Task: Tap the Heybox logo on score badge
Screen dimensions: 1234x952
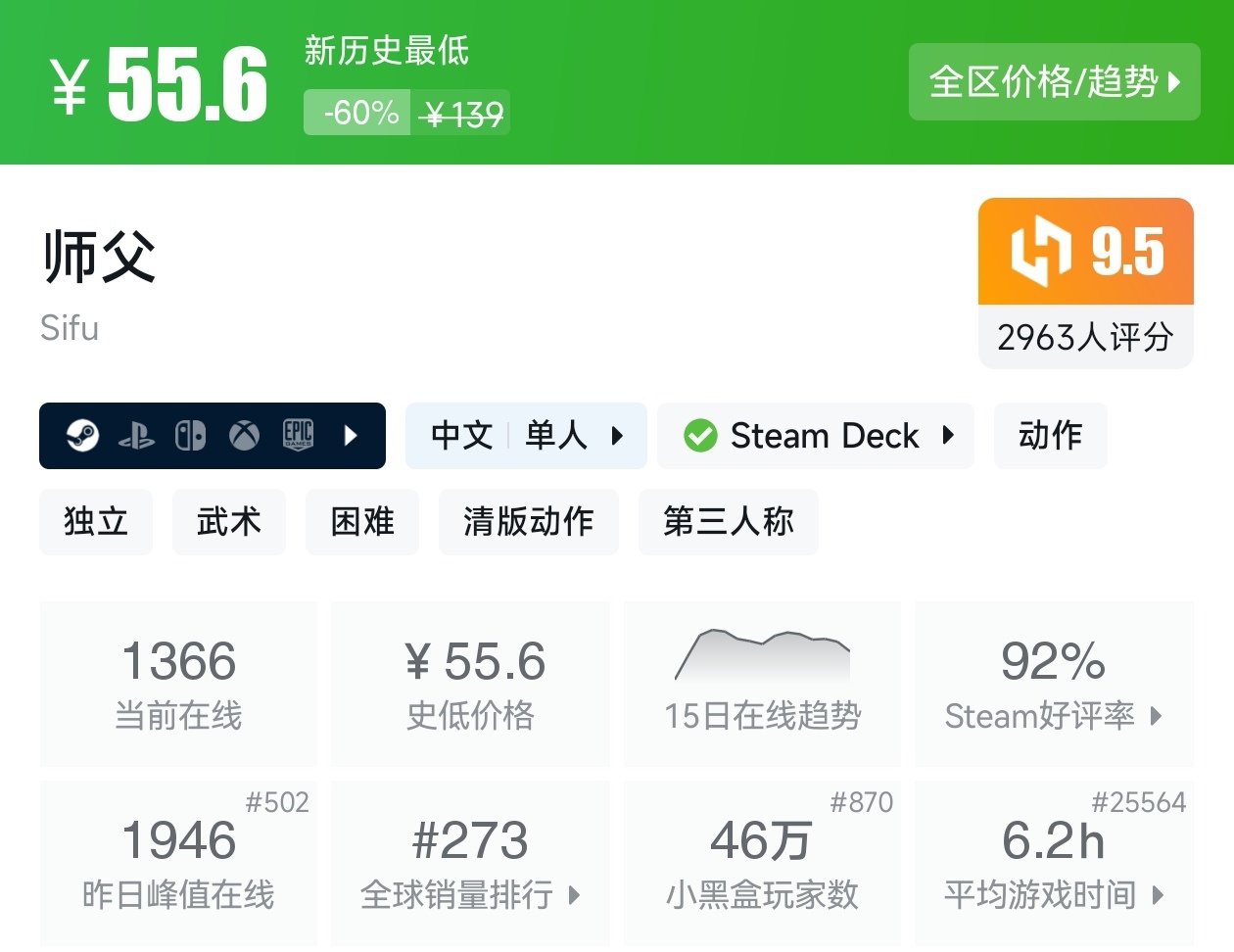Action: click(x=1040, y=252)
